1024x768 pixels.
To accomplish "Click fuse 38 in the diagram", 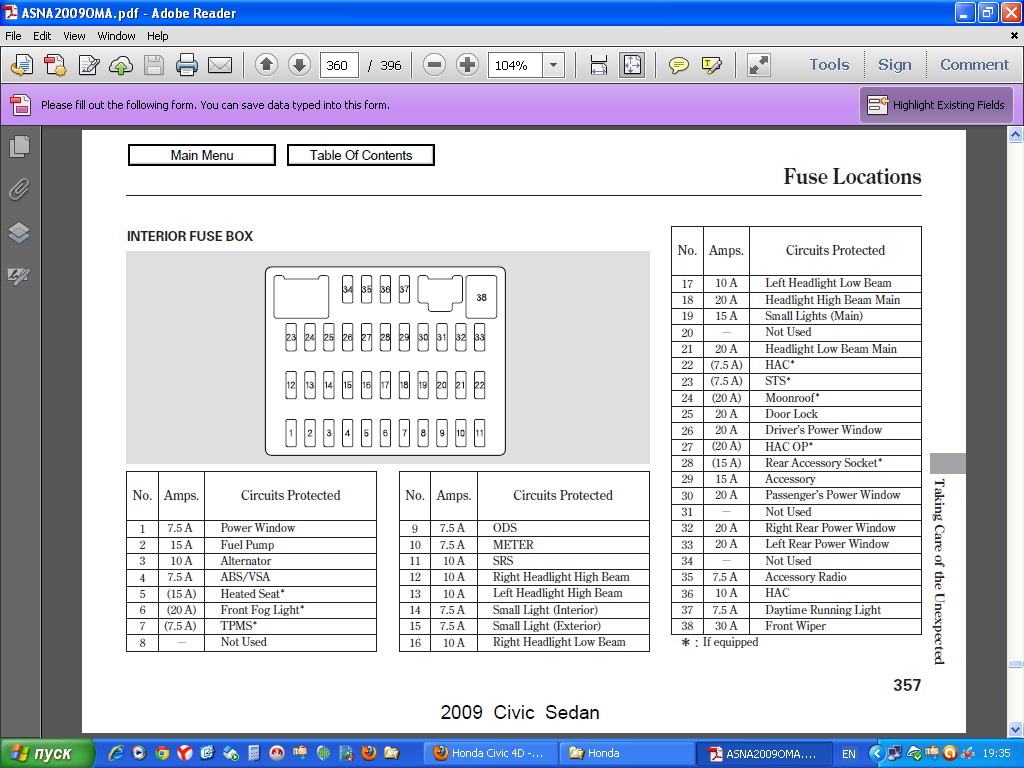I will [x=481, y=297].
